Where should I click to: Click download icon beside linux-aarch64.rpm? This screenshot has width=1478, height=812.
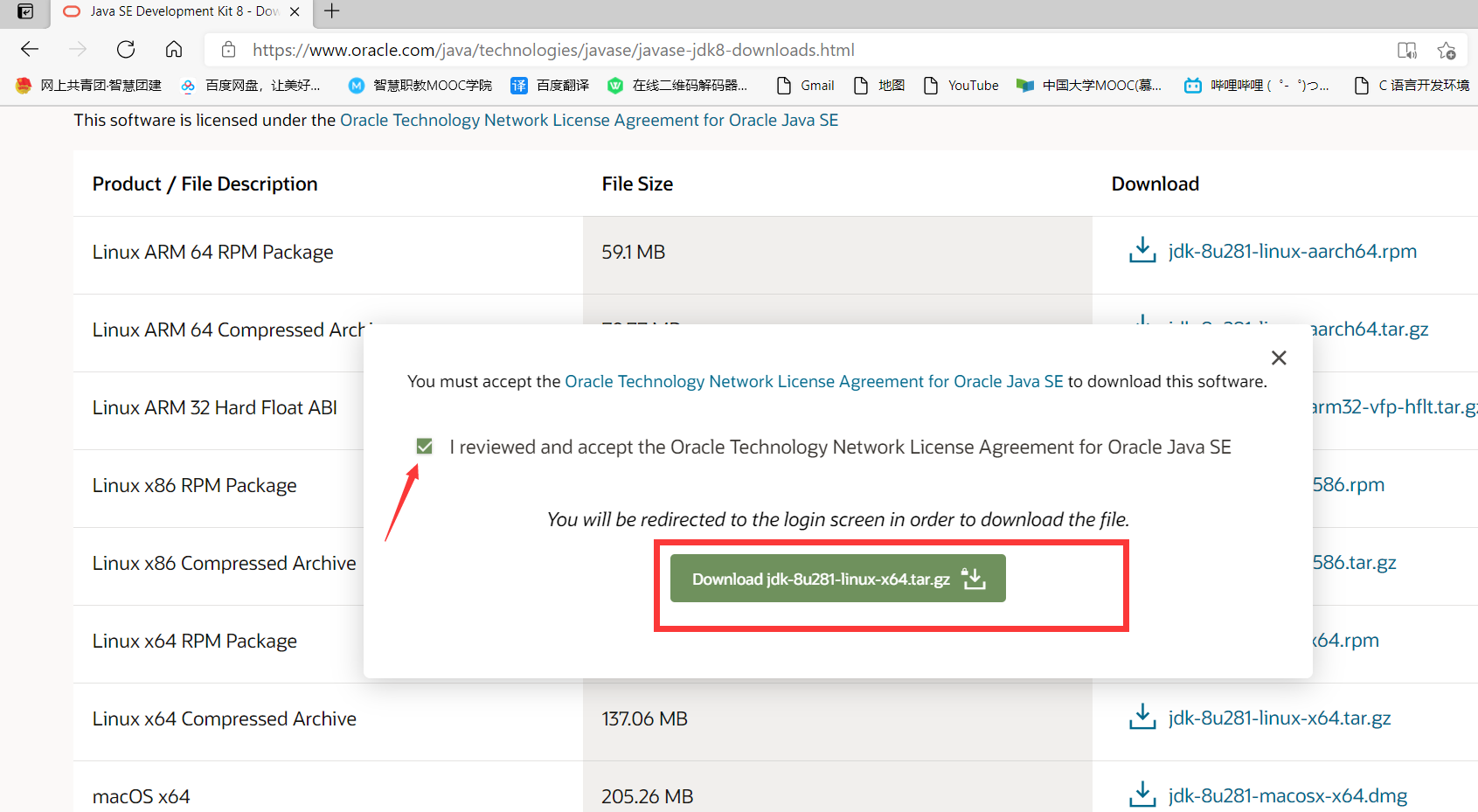[x=1142, y=250]
